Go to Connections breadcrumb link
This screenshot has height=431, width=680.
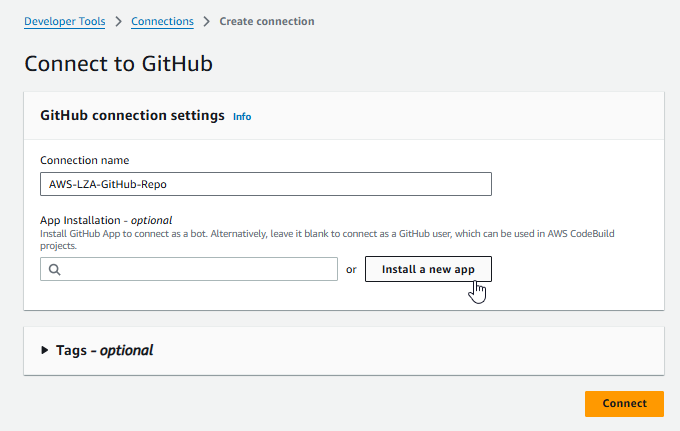pyautogui.click(x=162, y=21)
